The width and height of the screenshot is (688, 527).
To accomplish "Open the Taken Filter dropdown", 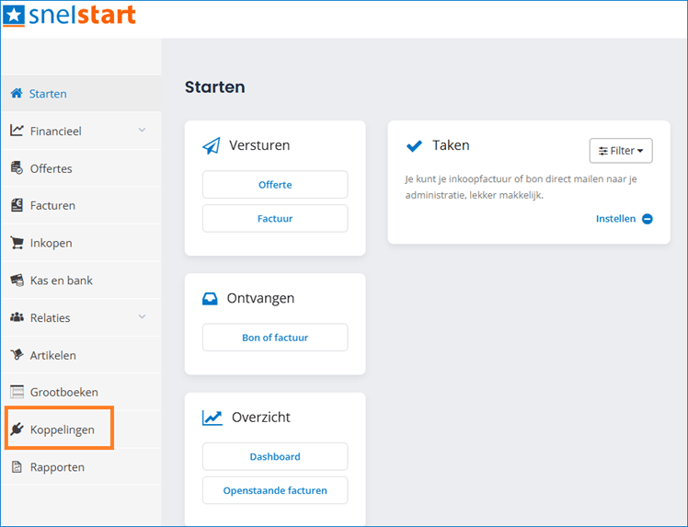I will point(620,151).
